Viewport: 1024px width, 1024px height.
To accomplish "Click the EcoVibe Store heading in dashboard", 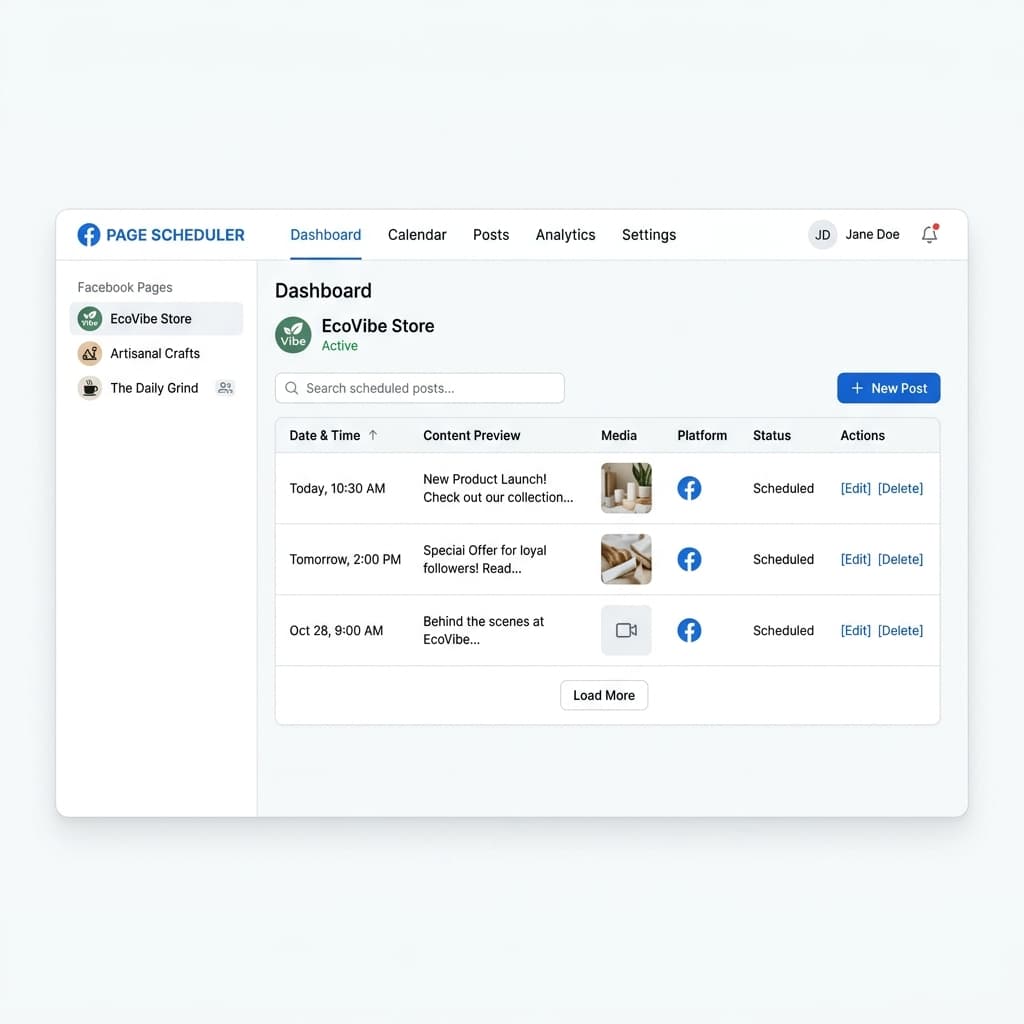I will coord(377,326).
